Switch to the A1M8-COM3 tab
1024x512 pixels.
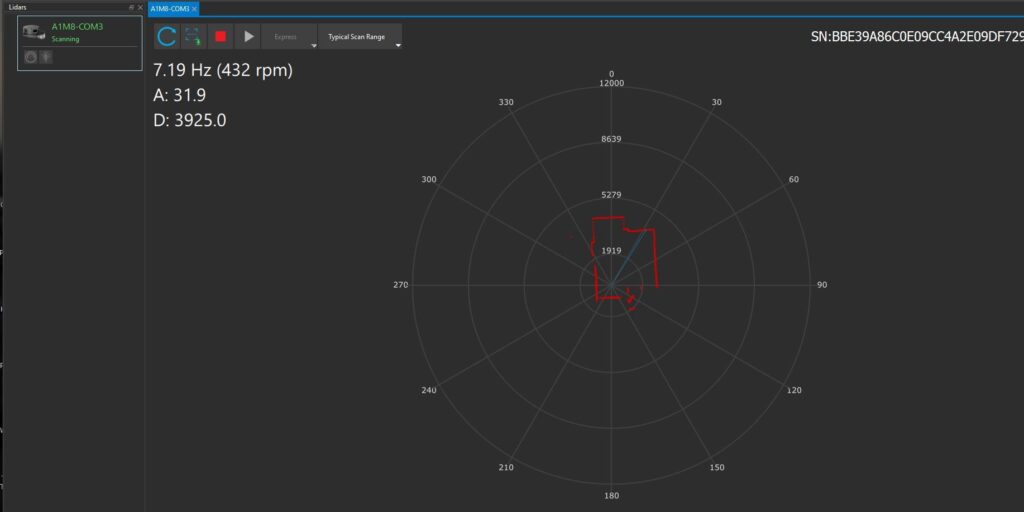pos(168,8)
